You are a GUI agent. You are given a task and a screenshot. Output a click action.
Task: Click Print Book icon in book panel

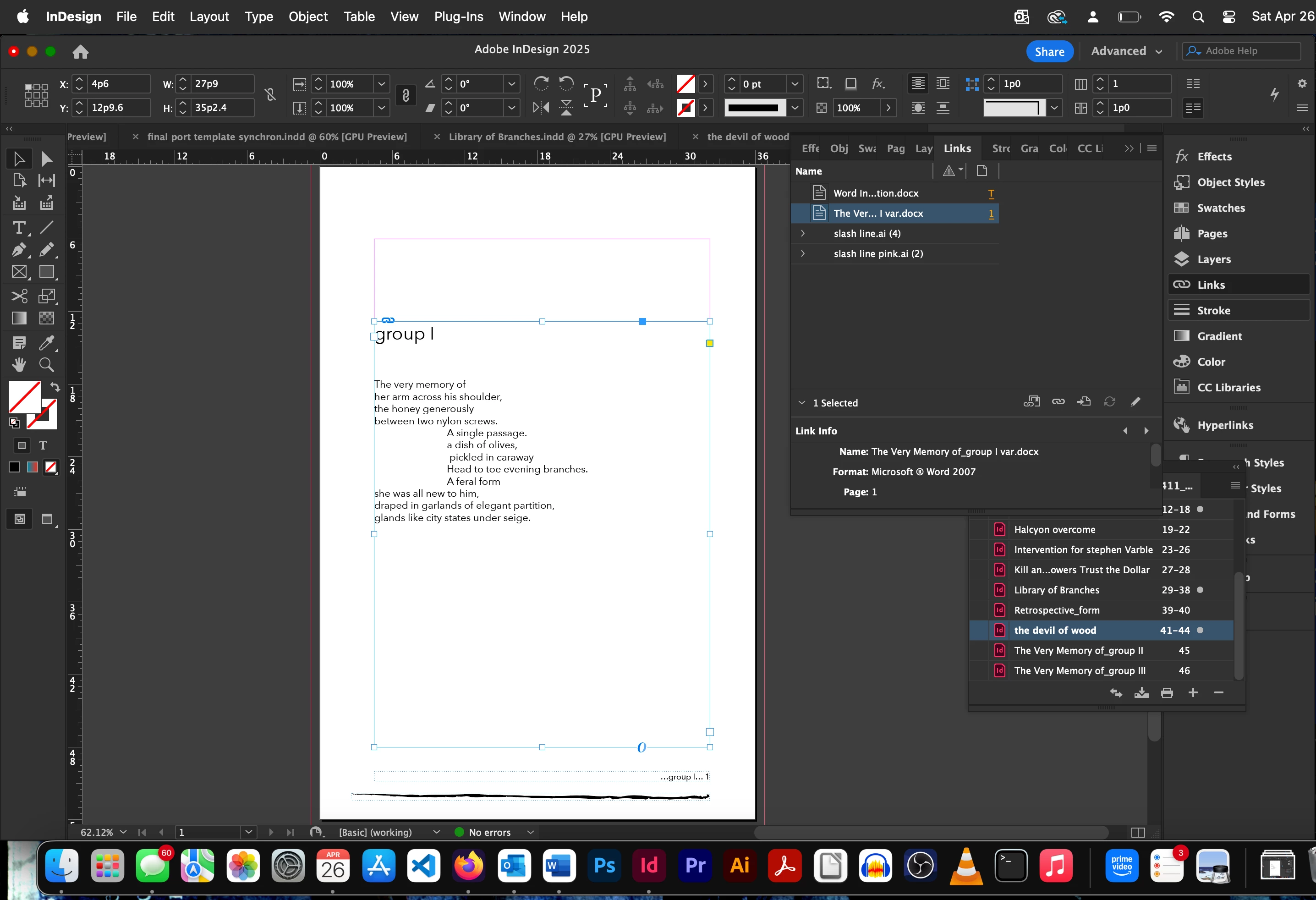(1167, 693)
